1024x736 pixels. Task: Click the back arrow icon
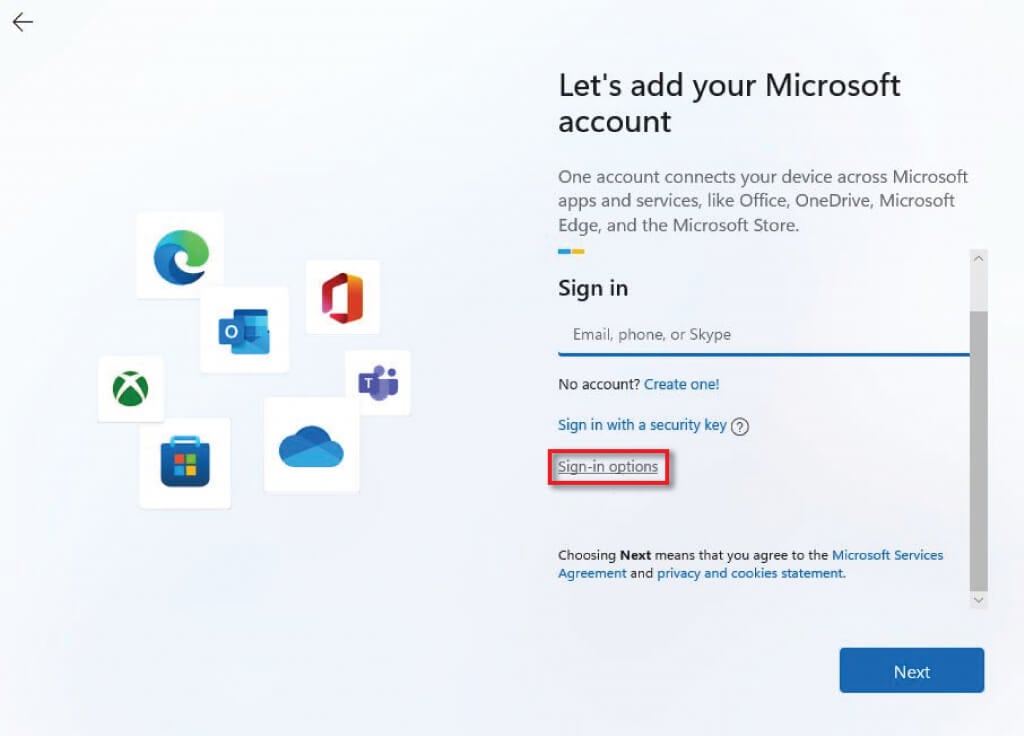pyautogui.click(x=22, y=22)
